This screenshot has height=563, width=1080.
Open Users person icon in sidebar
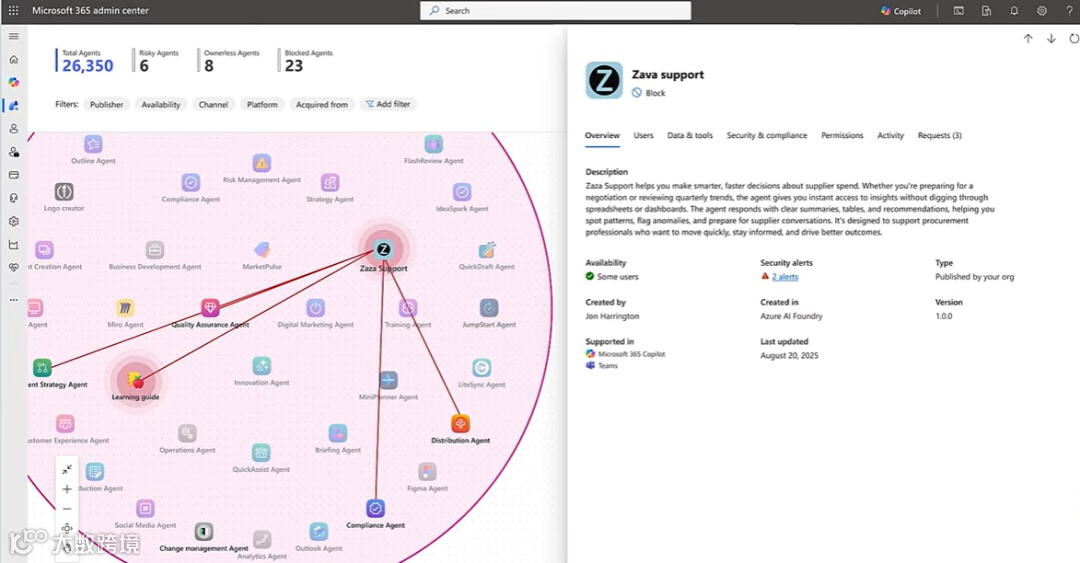[14, 128]
